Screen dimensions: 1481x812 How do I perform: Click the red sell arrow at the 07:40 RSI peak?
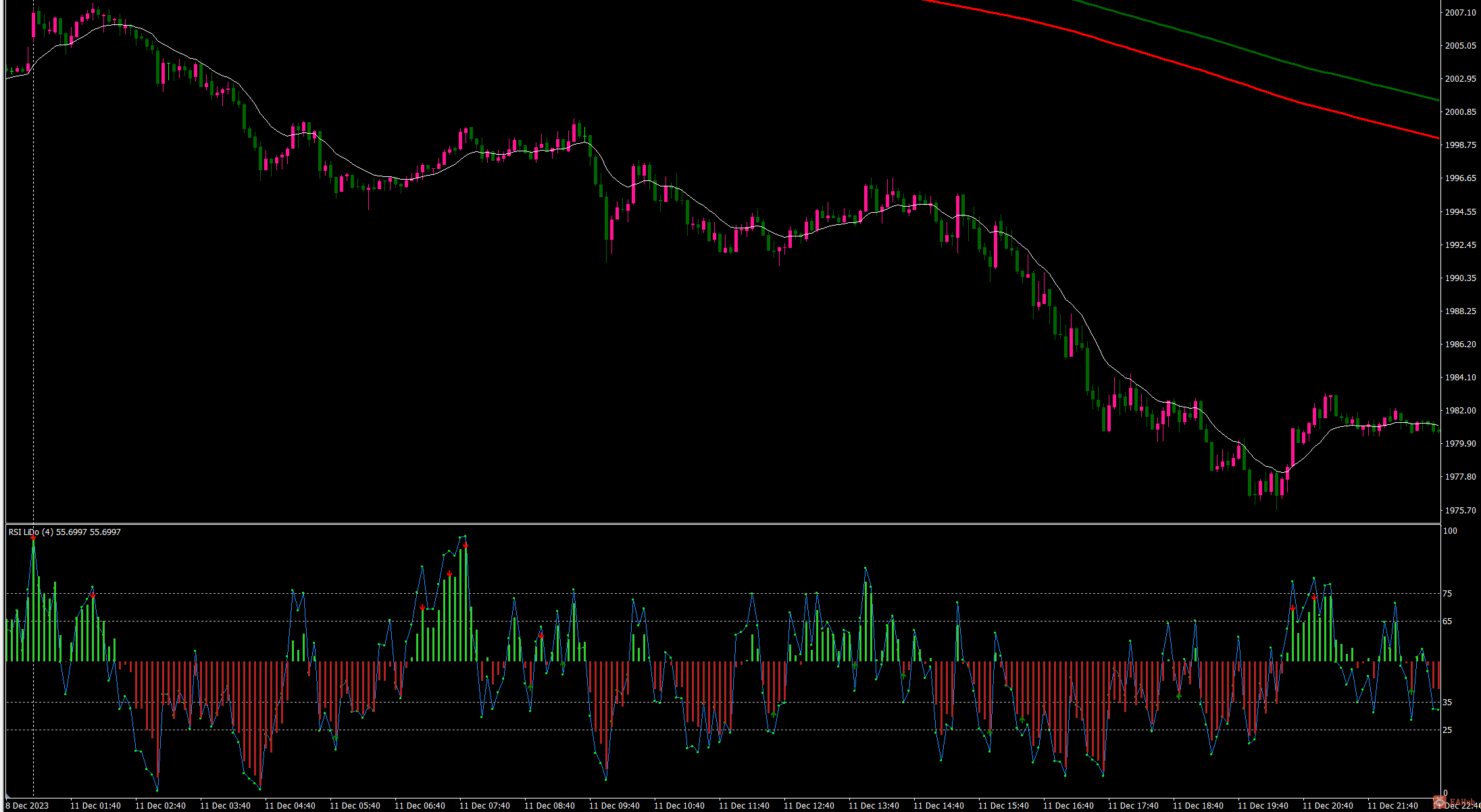(x=466, y=544)
